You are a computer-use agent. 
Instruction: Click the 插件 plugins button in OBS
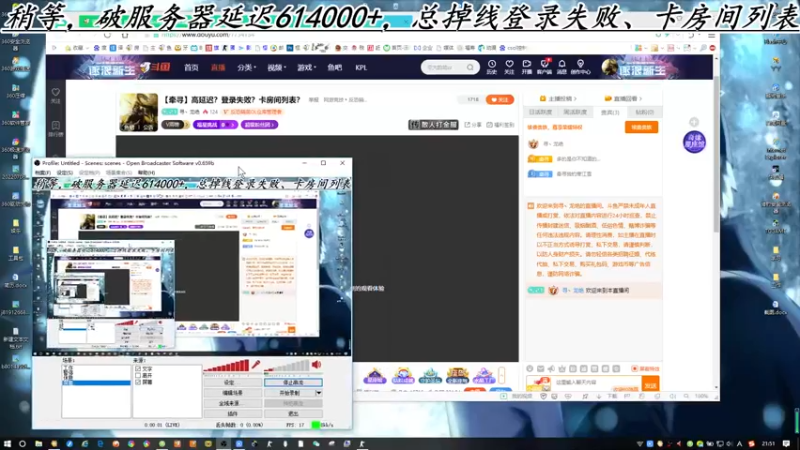tap(233, 414)
